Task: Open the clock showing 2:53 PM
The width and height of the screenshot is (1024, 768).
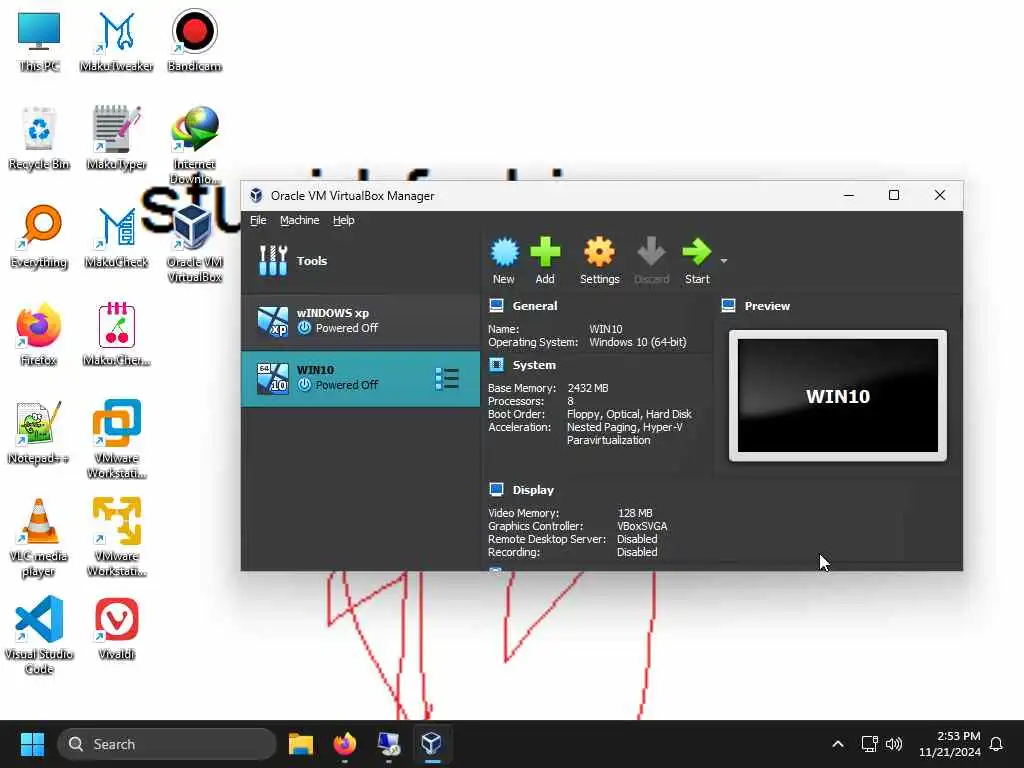Action: coord(950,744)
